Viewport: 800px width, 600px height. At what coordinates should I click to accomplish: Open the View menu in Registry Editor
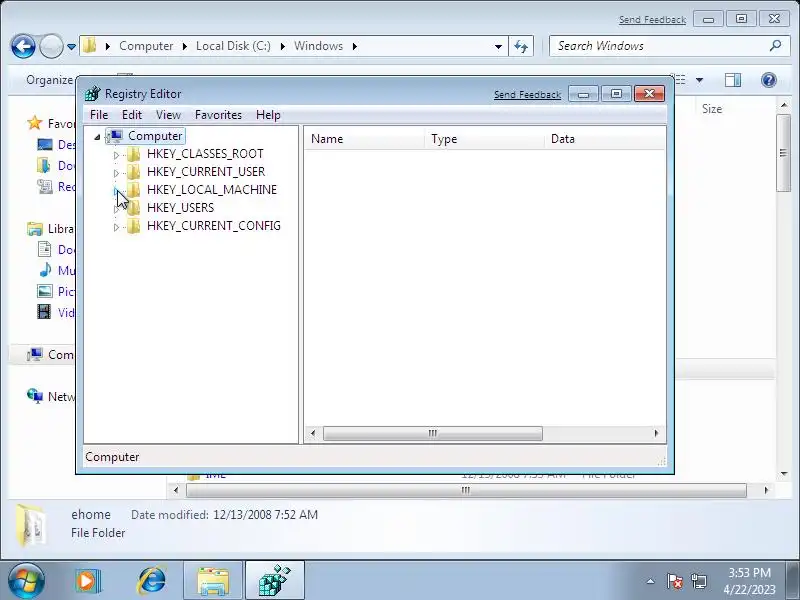[x=168, y=115]
